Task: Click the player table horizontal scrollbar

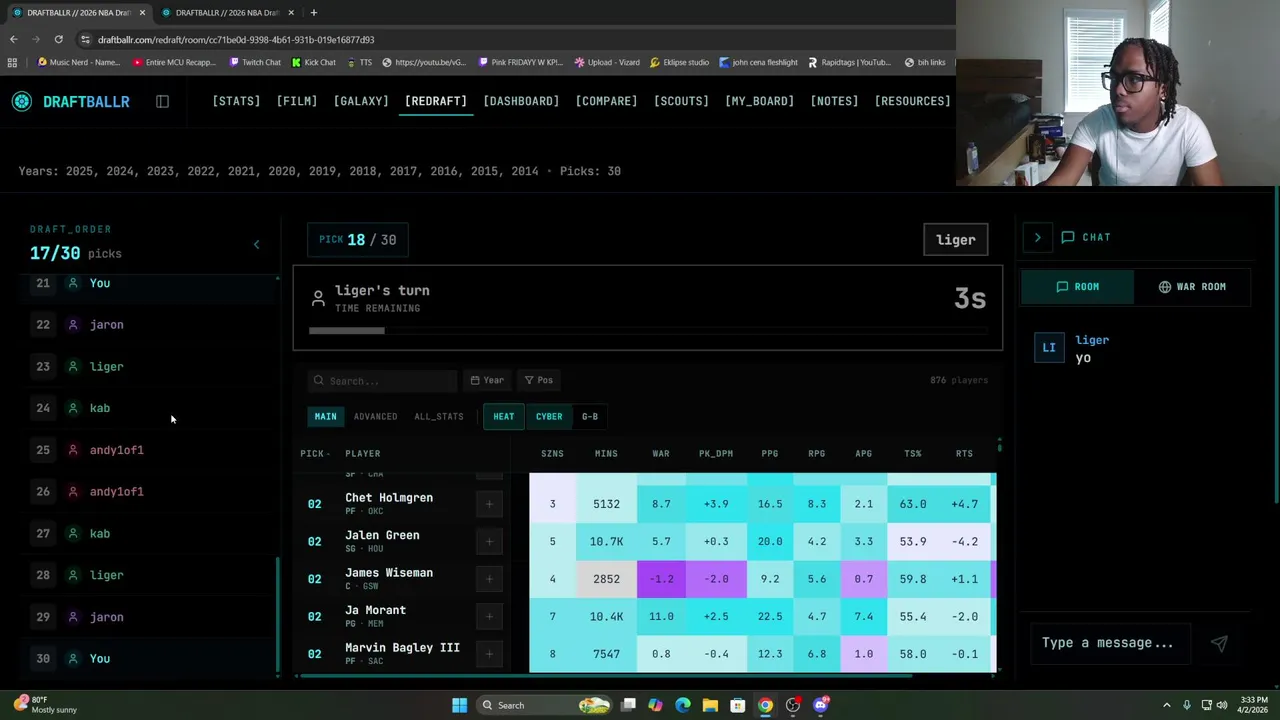Action: [x=605, y=676]
